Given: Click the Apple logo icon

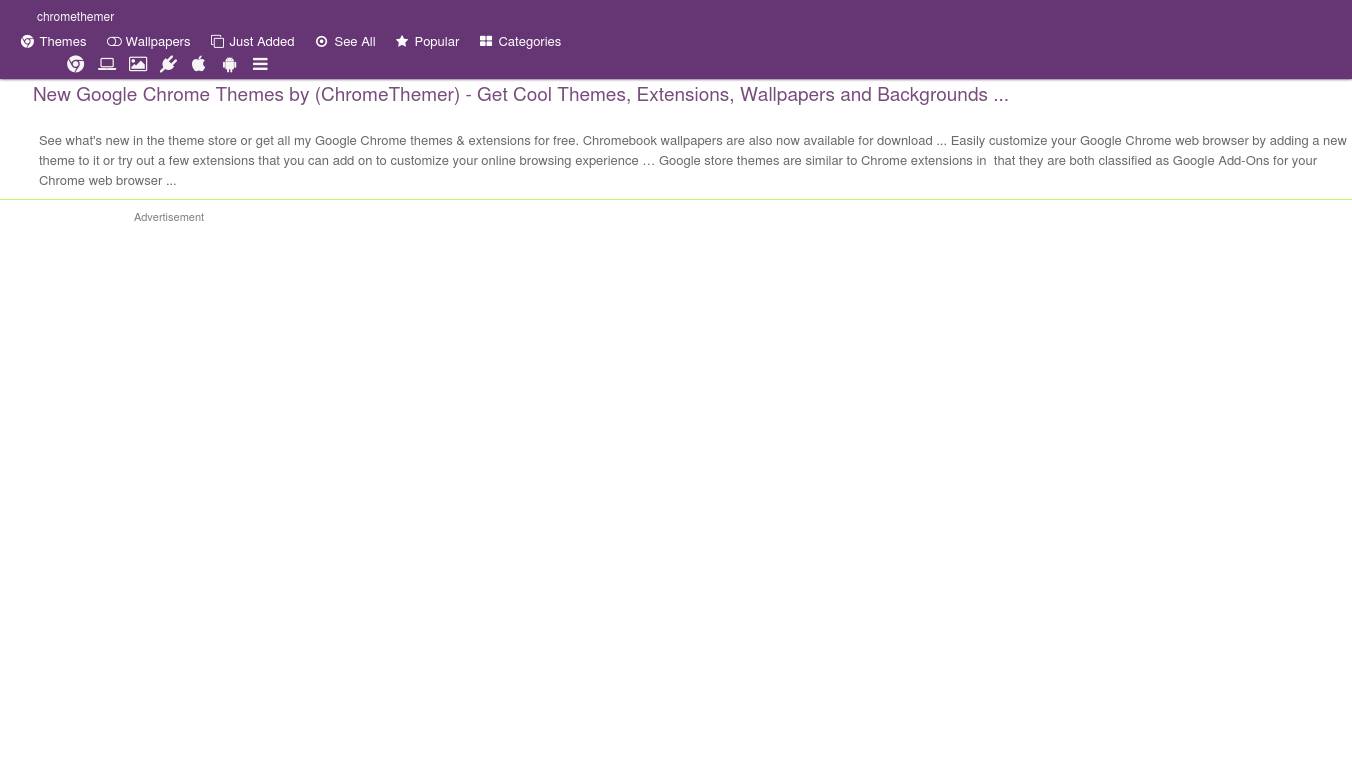Looking at the screenshot, I should 199,65.
